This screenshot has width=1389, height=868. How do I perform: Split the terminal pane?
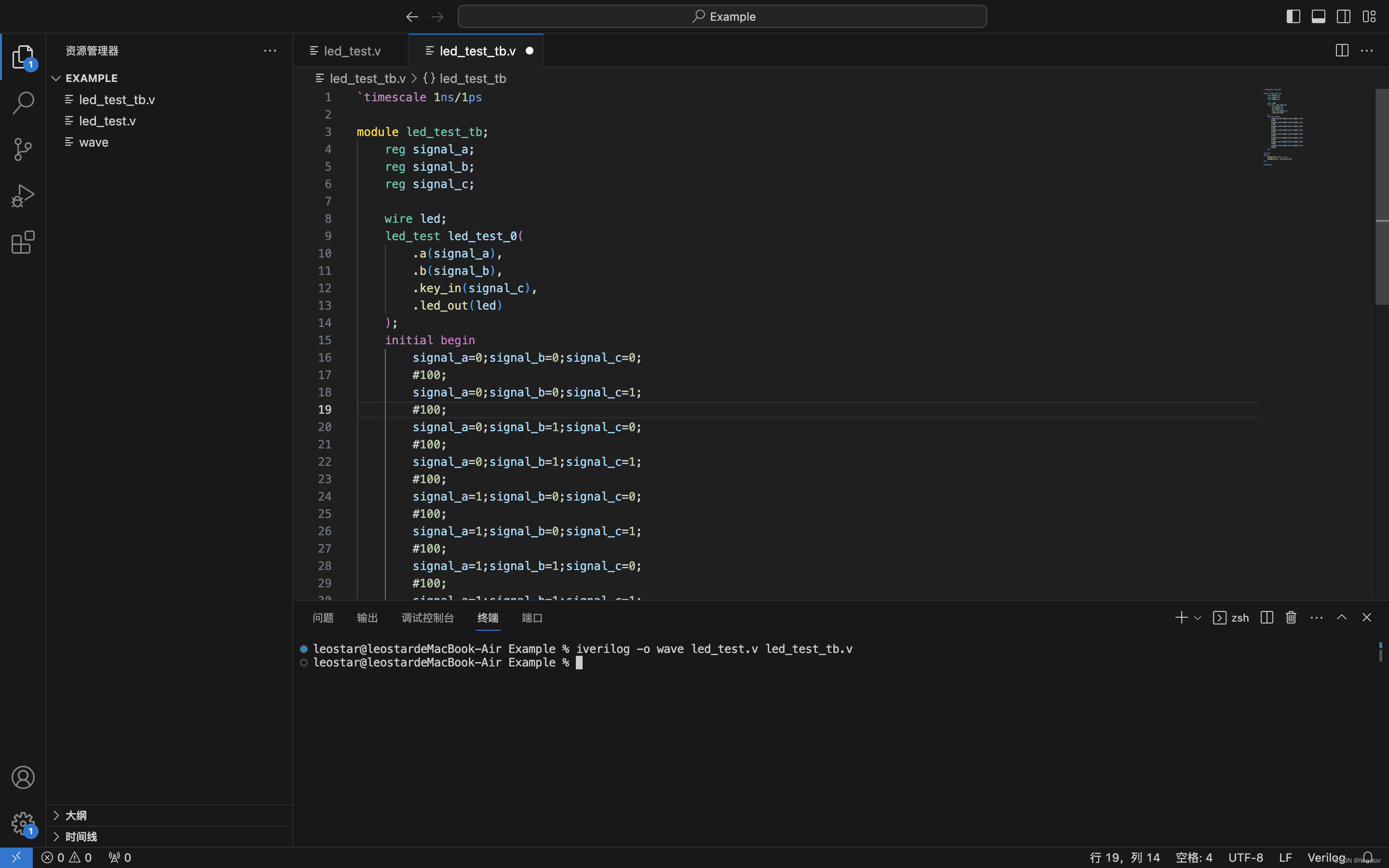1267,618
